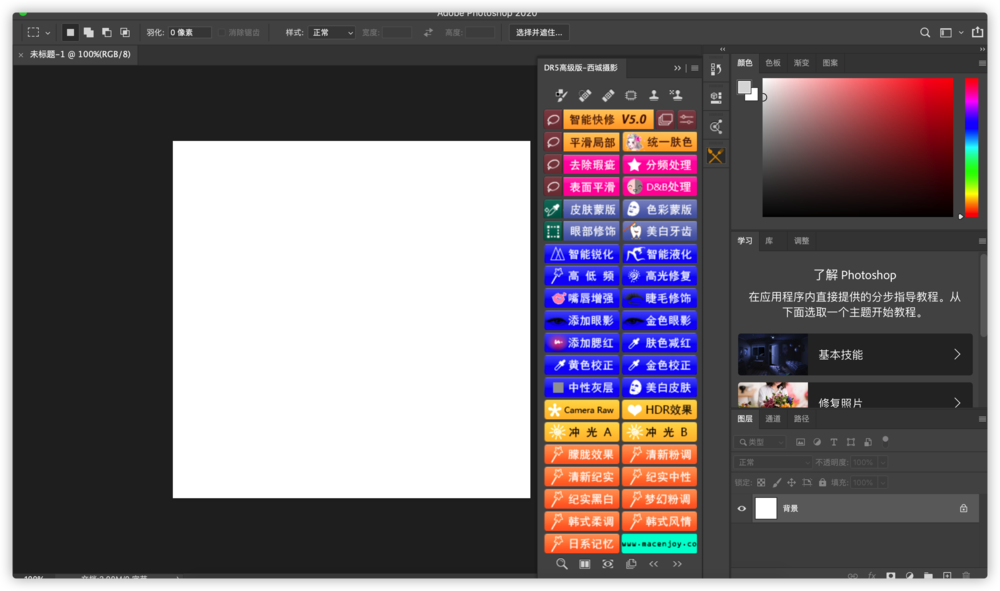The width and height of the screenshot is (1000, 591).
Task: Choose Subtract from selection mode icon
Action: coord(107,33)
